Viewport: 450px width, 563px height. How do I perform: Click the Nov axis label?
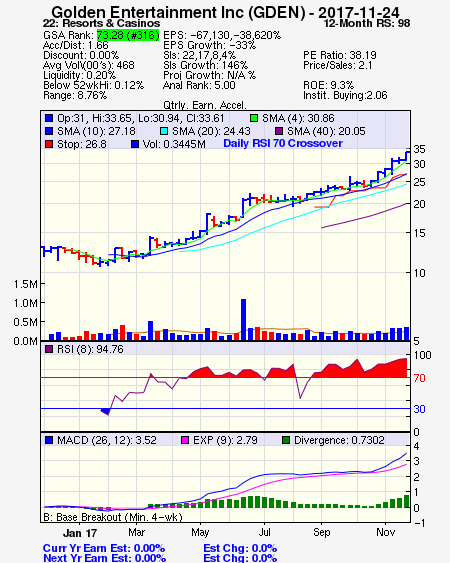(x=385, y=532)
